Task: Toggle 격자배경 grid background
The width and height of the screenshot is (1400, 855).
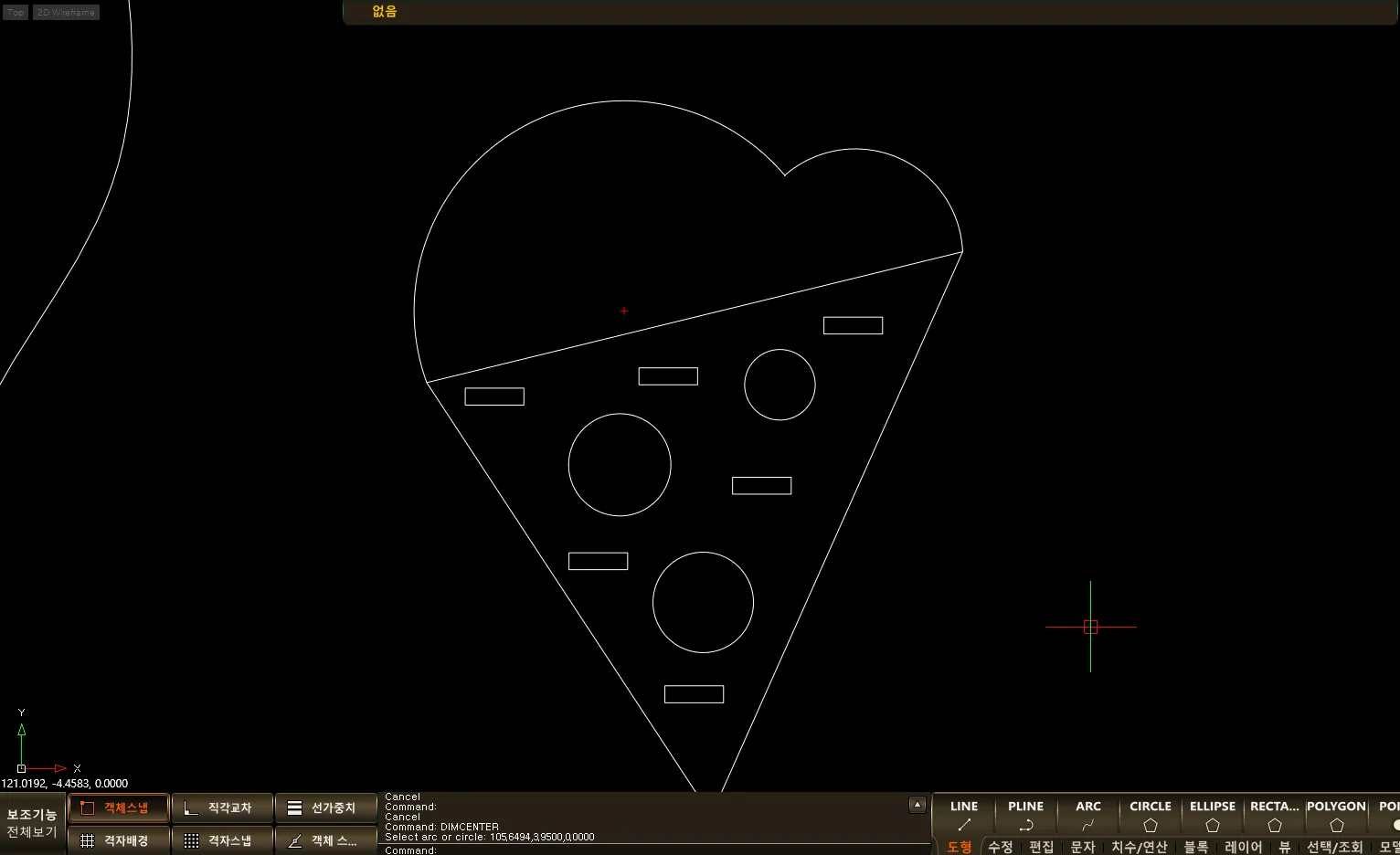Action: pos(119,840)
